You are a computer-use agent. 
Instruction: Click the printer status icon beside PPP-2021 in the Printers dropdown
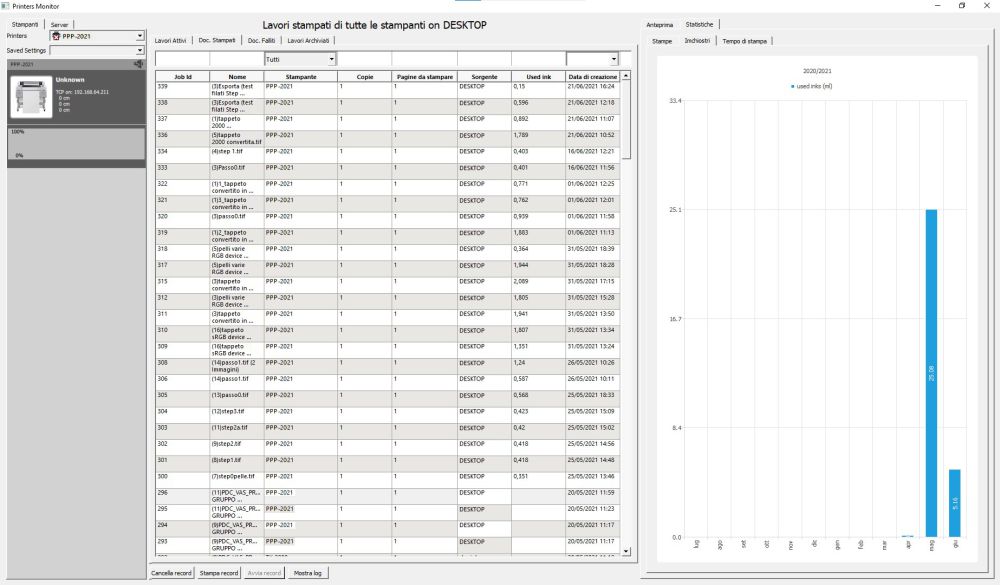point(56,36)
